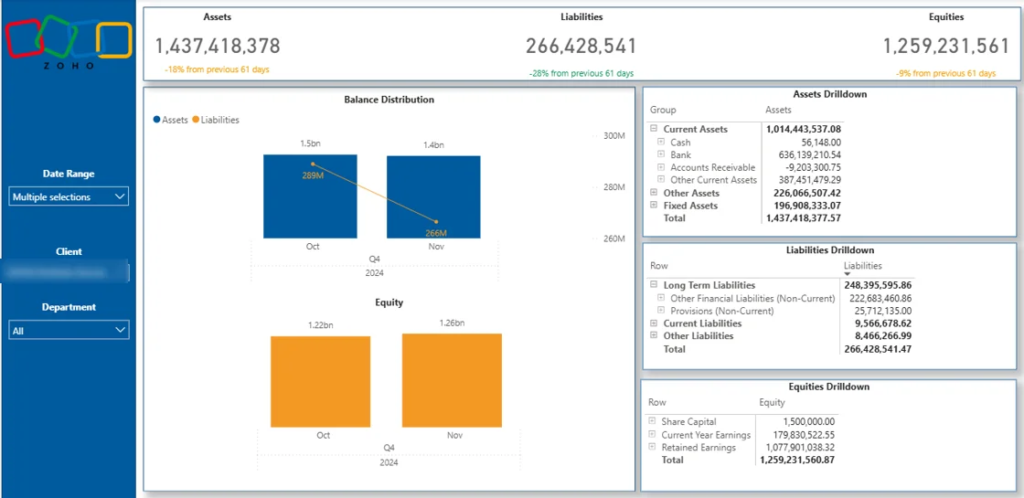Click the Bank value 636,139,210.54

[810, 155]
